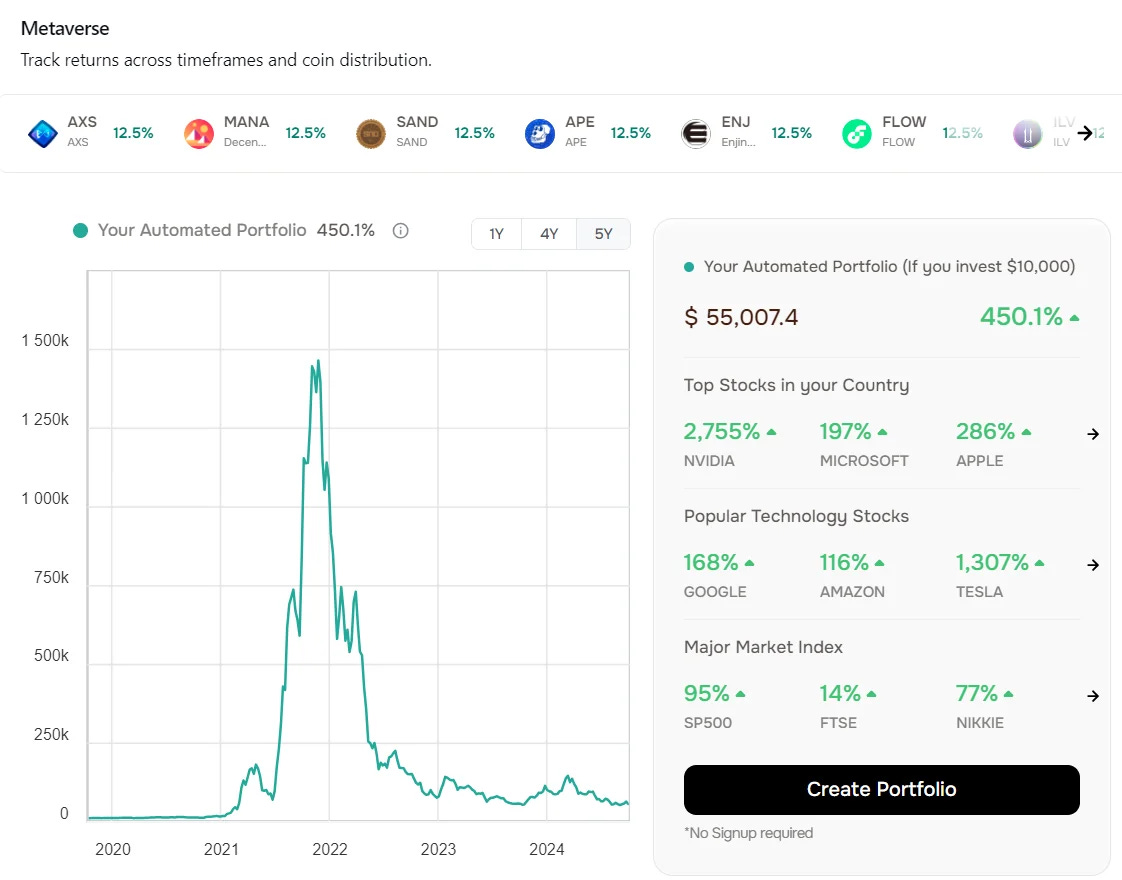This screenshot has width=1122, height=880.
Task: Click the Top Stocks in your Country heading
Action: tap(796, 385)
